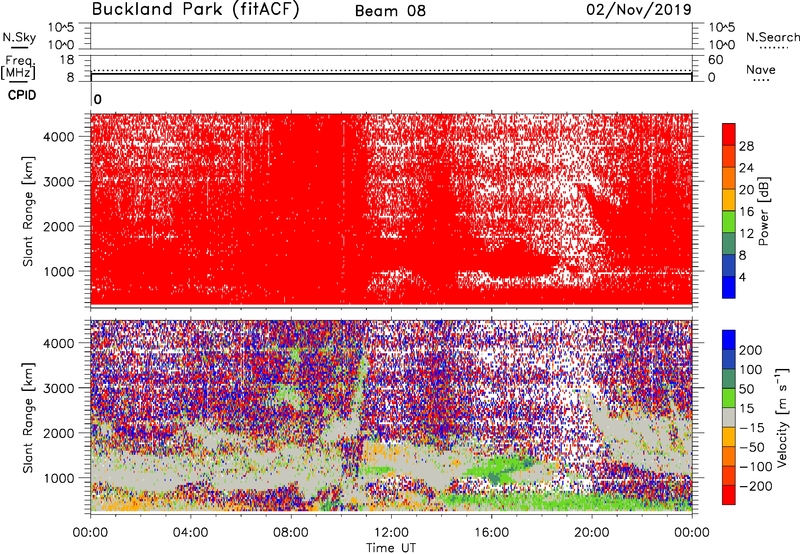800x554 pixels.
Task: Click the 'Velocity [m s-1]' colorbar label
Action: (x=782, y=417)
